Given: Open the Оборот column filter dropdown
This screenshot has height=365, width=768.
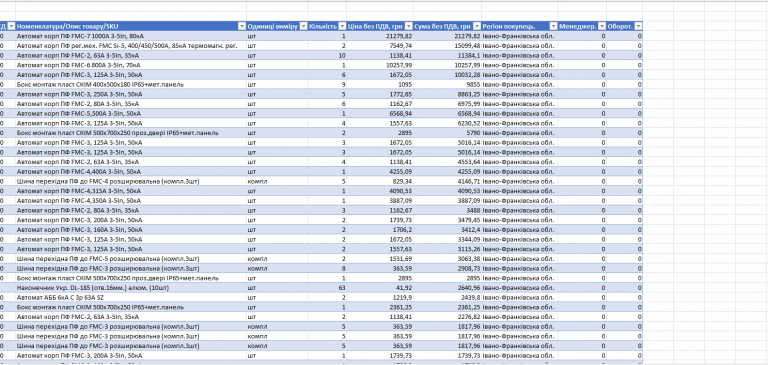Looking at the screenshot, I should (638, 26).
